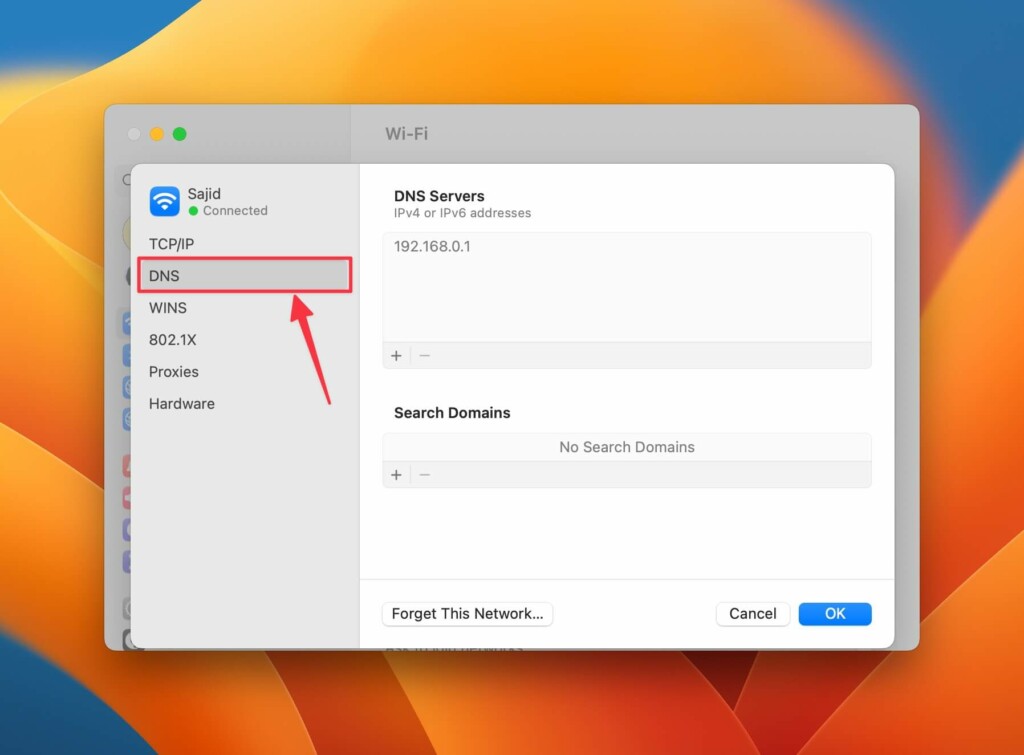The height and width of the screenshot is (755, 1024).
Task: Click the yellow minimize window button
Action: click(x=157, y=134)
